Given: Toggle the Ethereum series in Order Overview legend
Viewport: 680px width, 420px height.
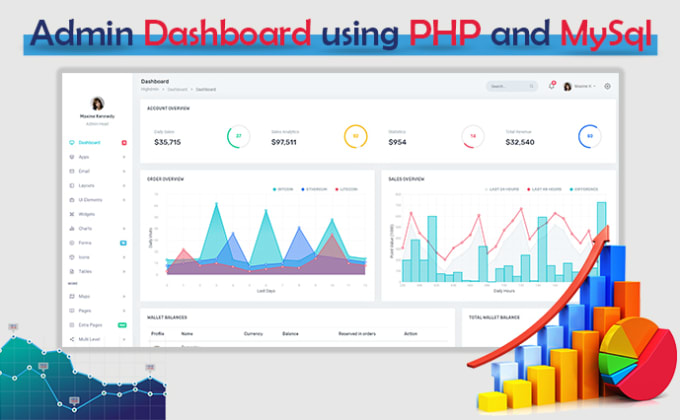Looking at the screenshot, I should click(314, 189).
